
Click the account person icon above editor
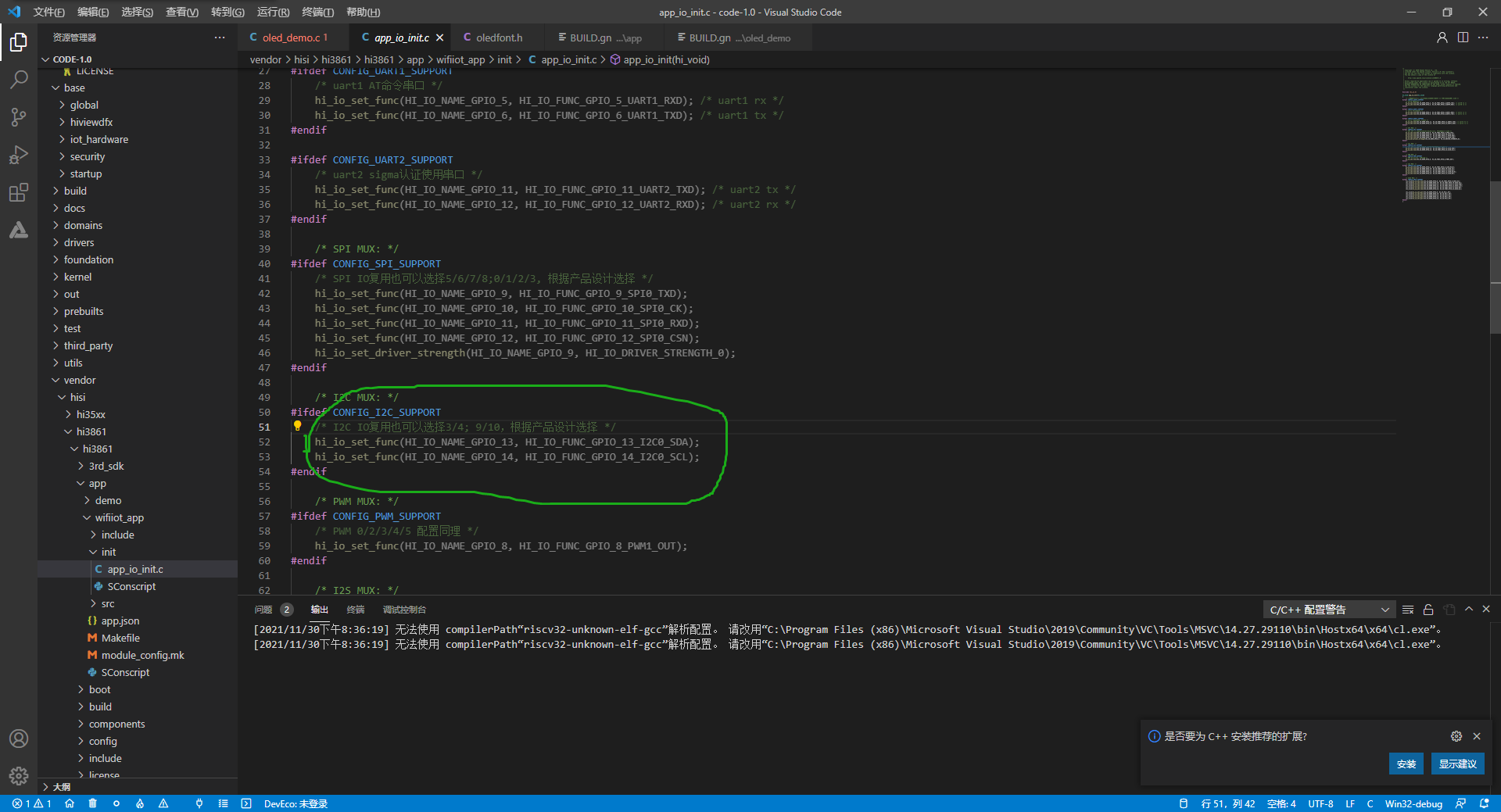tap(1442, 38)
